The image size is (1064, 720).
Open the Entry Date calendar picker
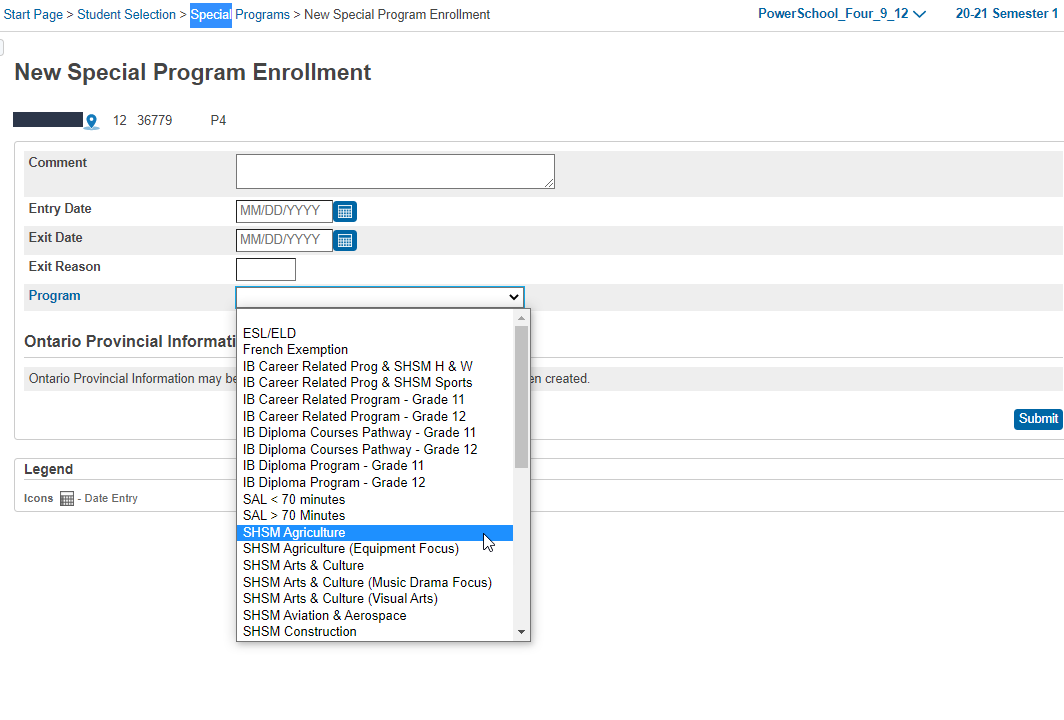pos(345,211)
